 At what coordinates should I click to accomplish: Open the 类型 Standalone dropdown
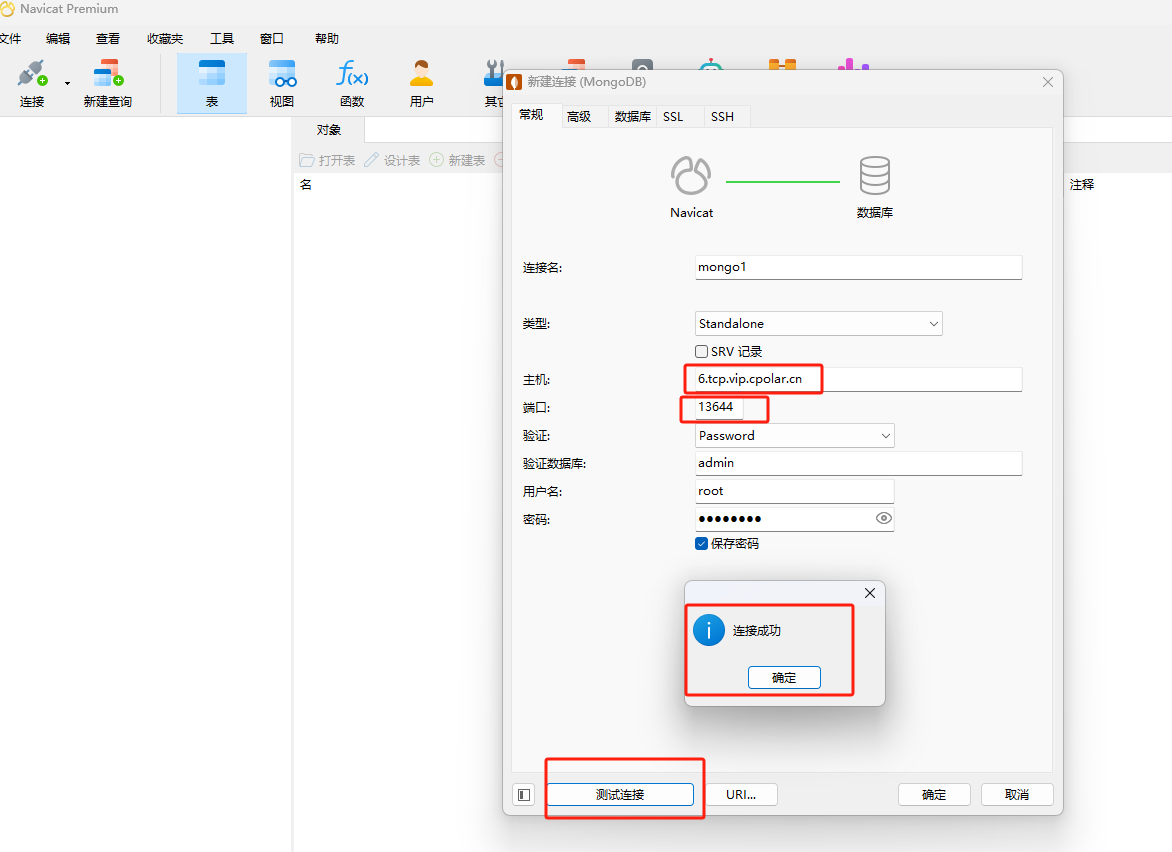818,324
